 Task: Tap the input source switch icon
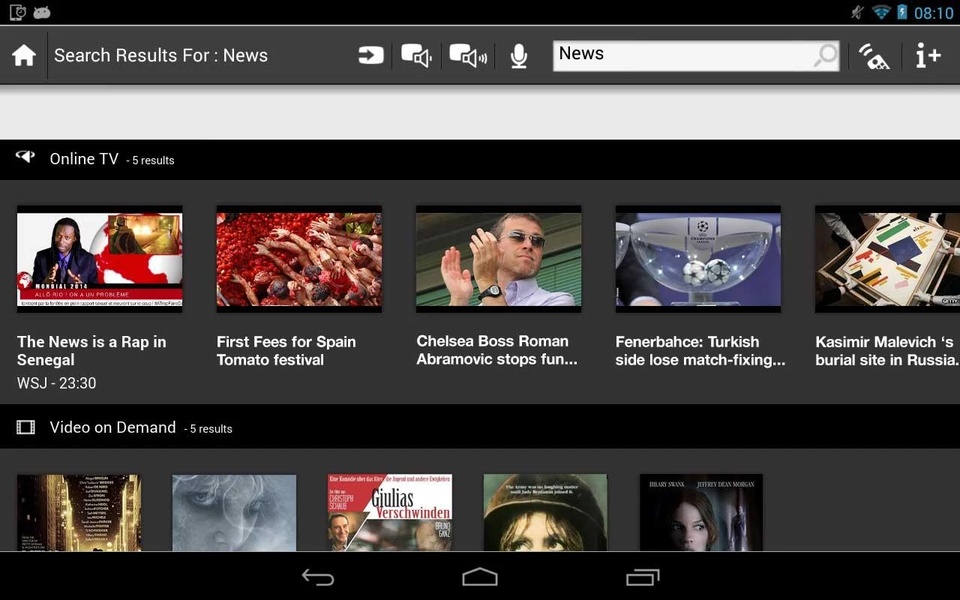(371, 56)
